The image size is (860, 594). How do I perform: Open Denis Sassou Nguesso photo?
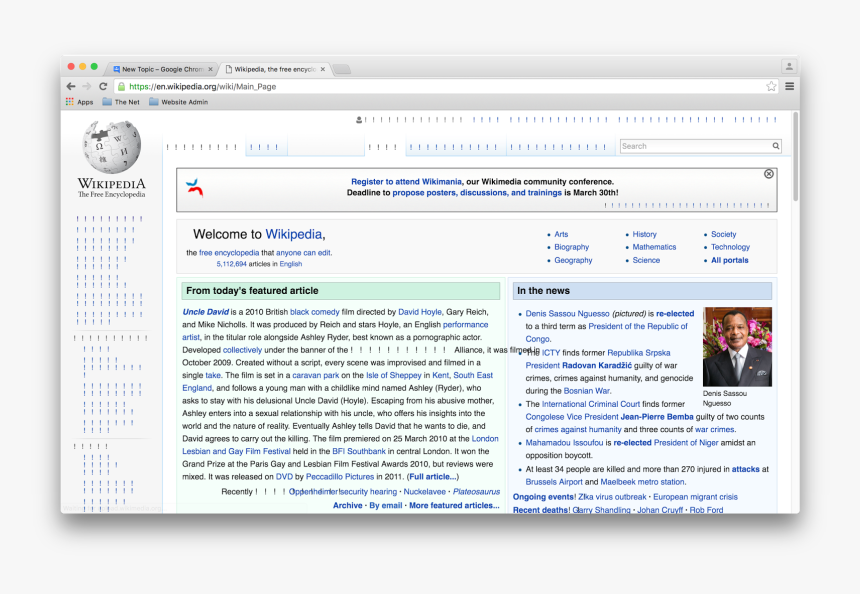[737, 347]
